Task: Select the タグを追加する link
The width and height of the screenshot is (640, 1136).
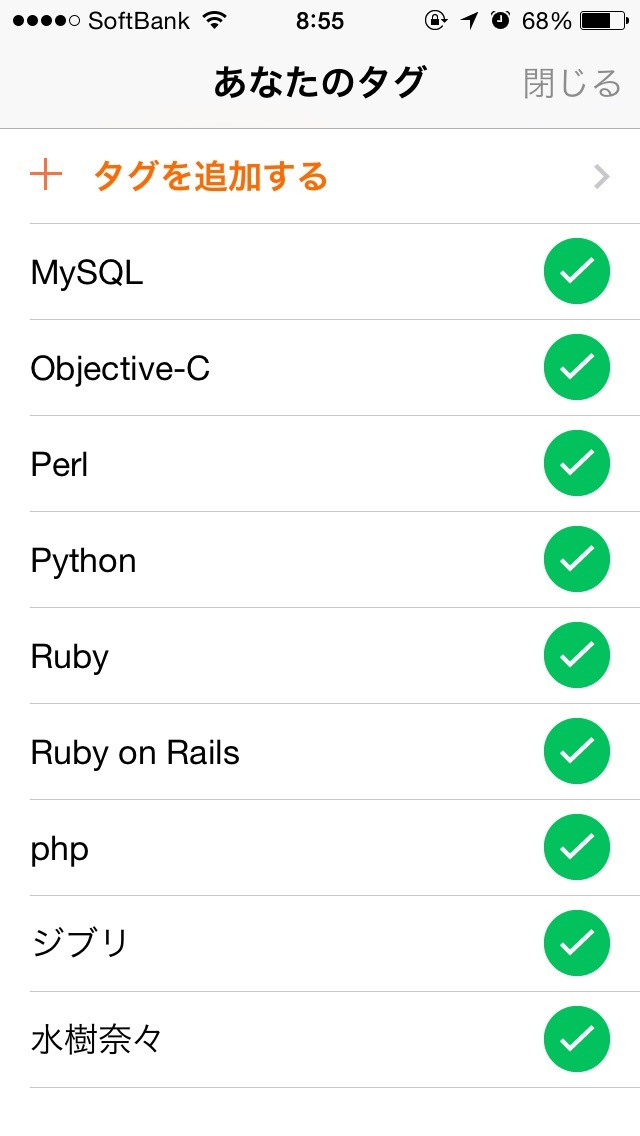Action: click(x=211, y=177)
